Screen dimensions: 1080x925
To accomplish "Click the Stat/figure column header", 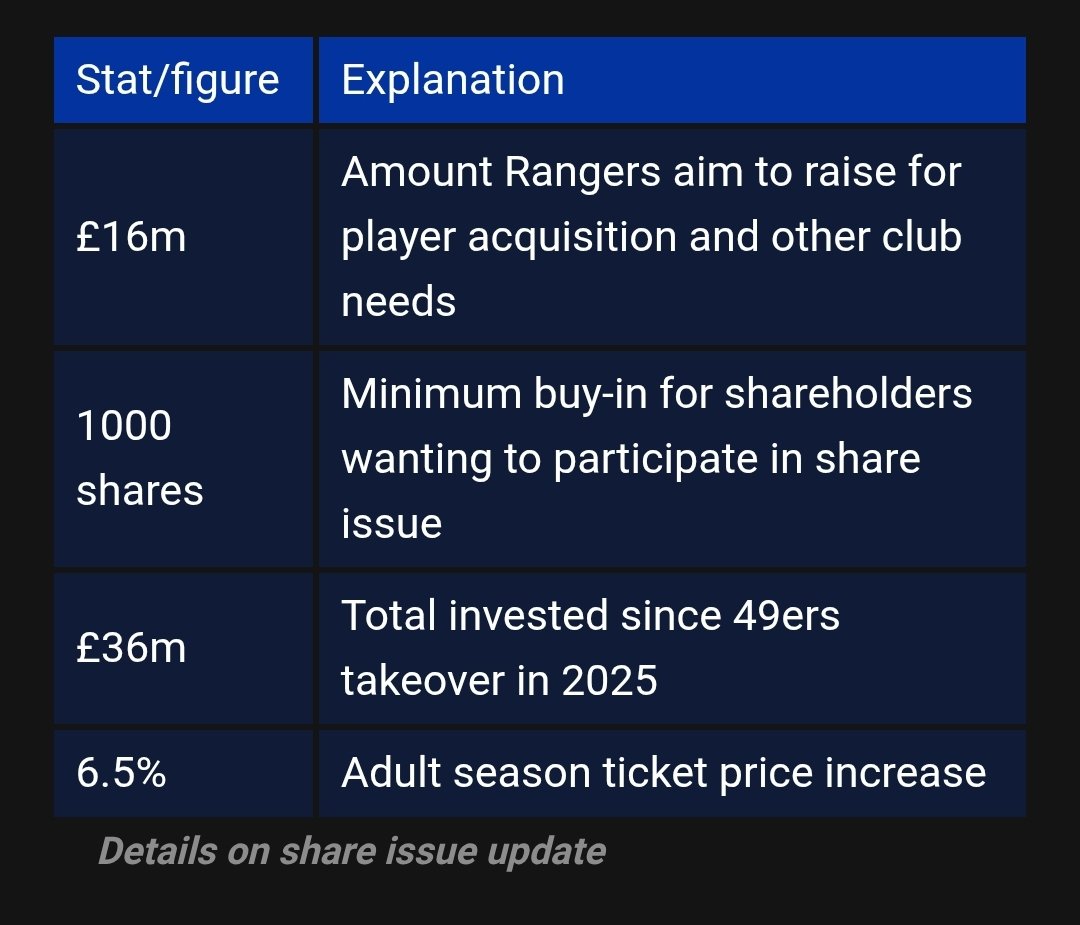I will tap(178, 80).
